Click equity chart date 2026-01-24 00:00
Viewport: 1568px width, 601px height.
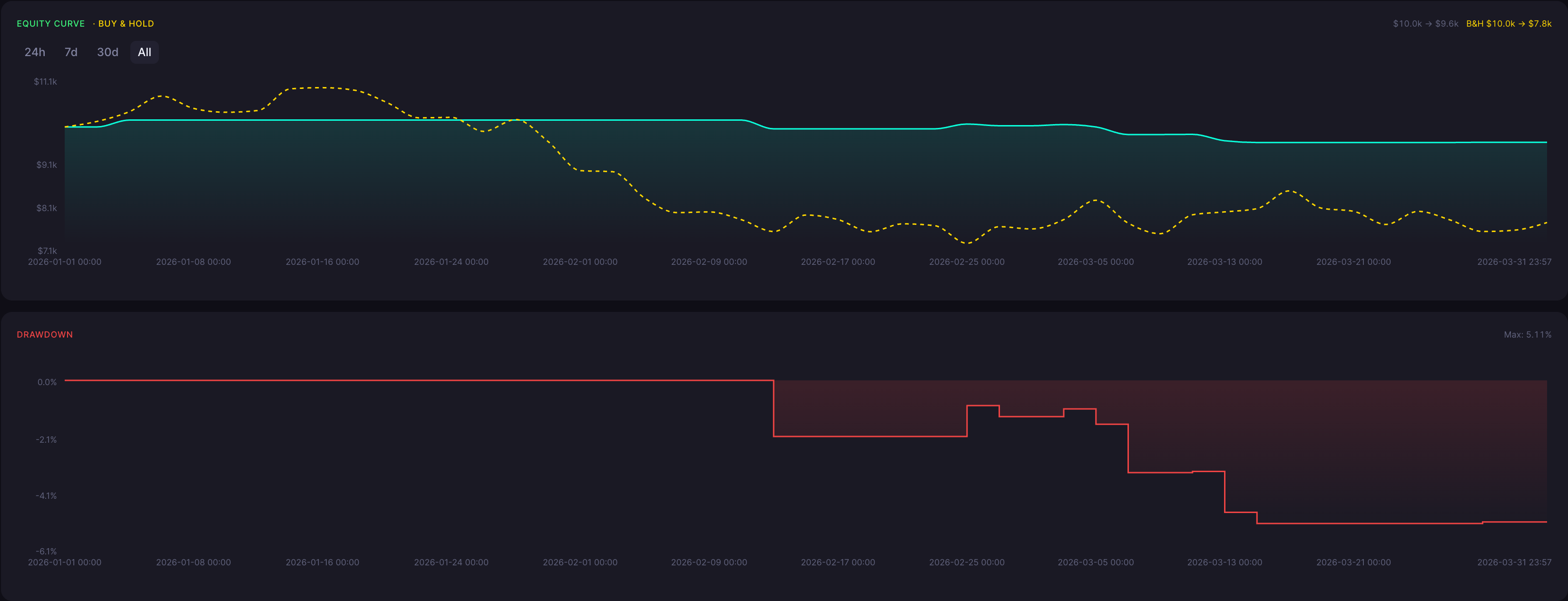point(451,262)
